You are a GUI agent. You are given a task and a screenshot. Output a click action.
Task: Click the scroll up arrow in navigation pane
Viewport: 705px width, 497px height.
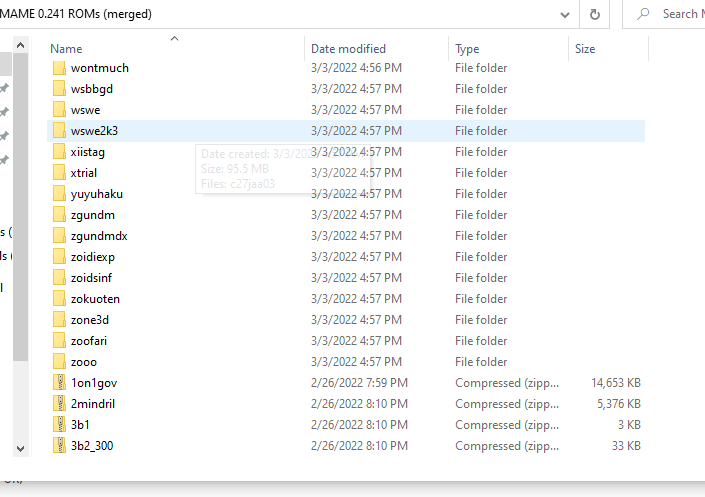[x=20, y=45]
